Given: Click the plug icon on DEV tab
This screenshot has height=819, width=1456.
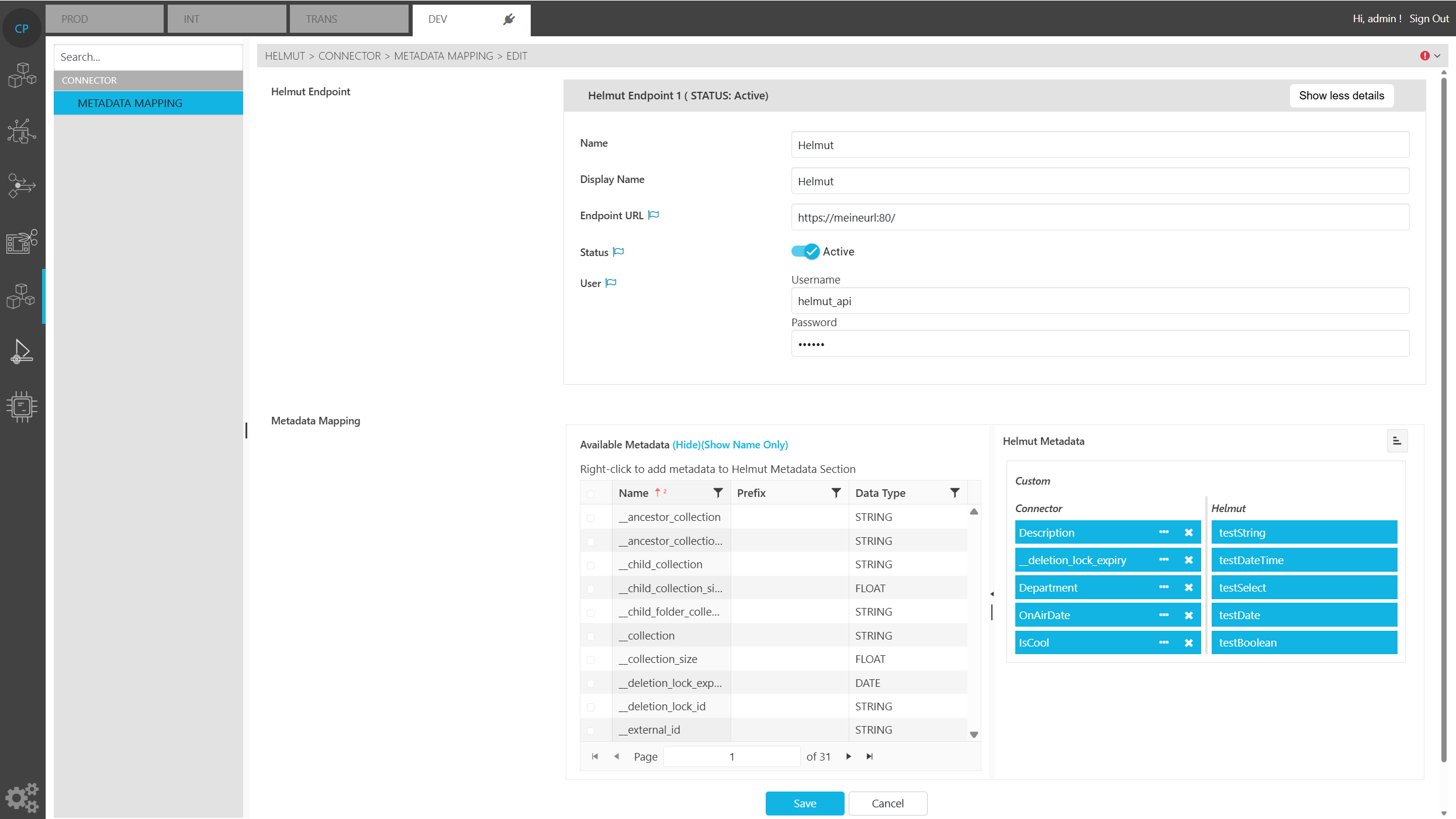Looking at the screenshot, I should 509,19.
